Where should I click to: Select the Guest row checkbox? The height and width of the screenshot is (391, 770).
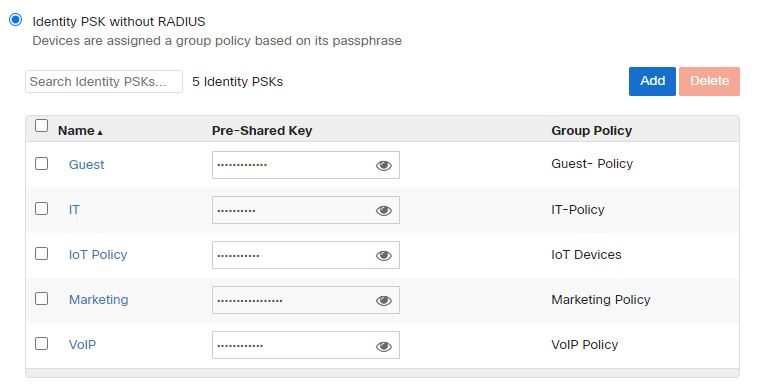point(42,163)
